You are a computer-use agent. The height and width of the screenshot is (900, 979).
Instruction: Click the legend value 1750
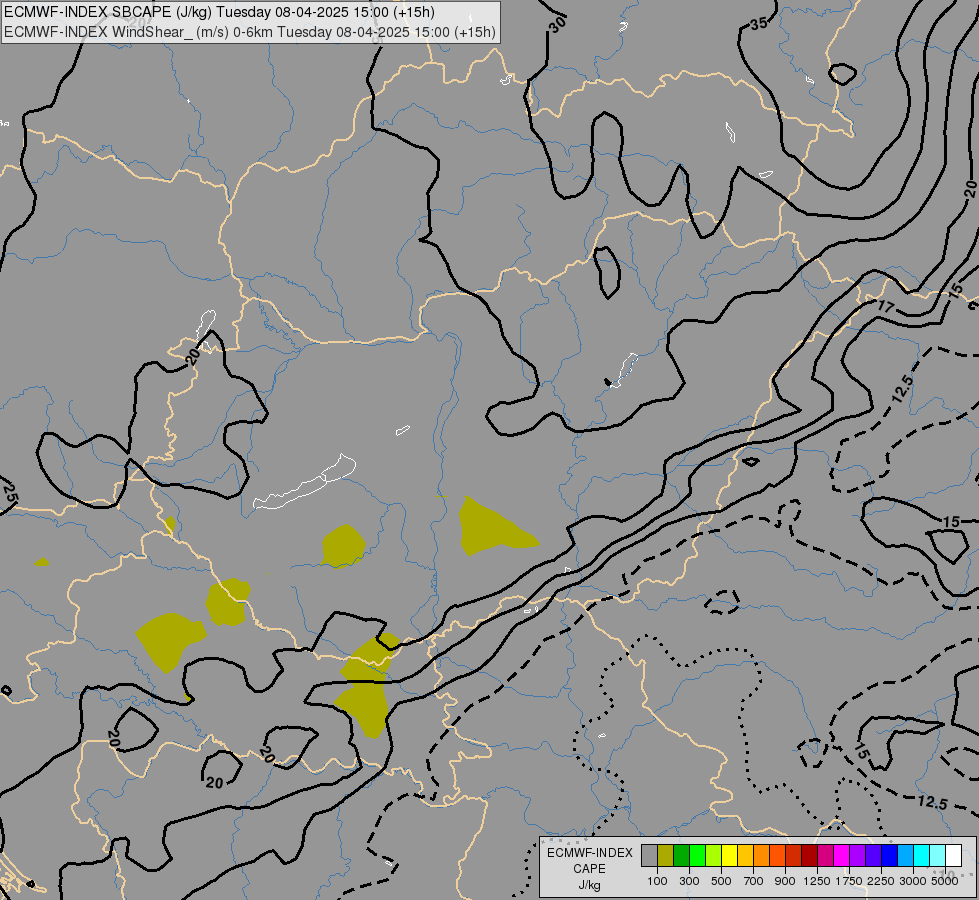[x=849, y=881]
